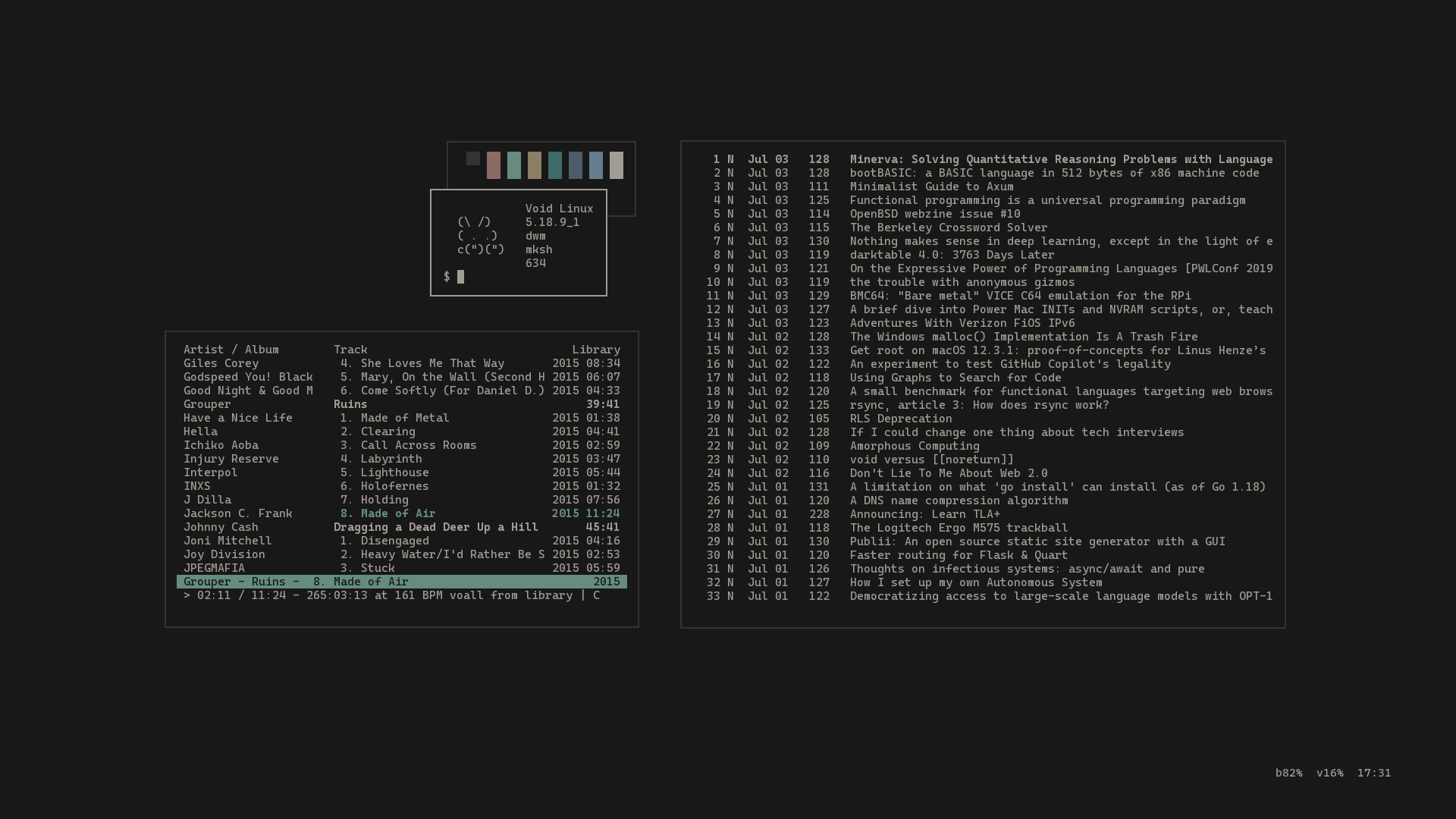This screenshot has width=1456, height=819.
Task: Click the Artist / Album column header
Action: tap(231, 350)
